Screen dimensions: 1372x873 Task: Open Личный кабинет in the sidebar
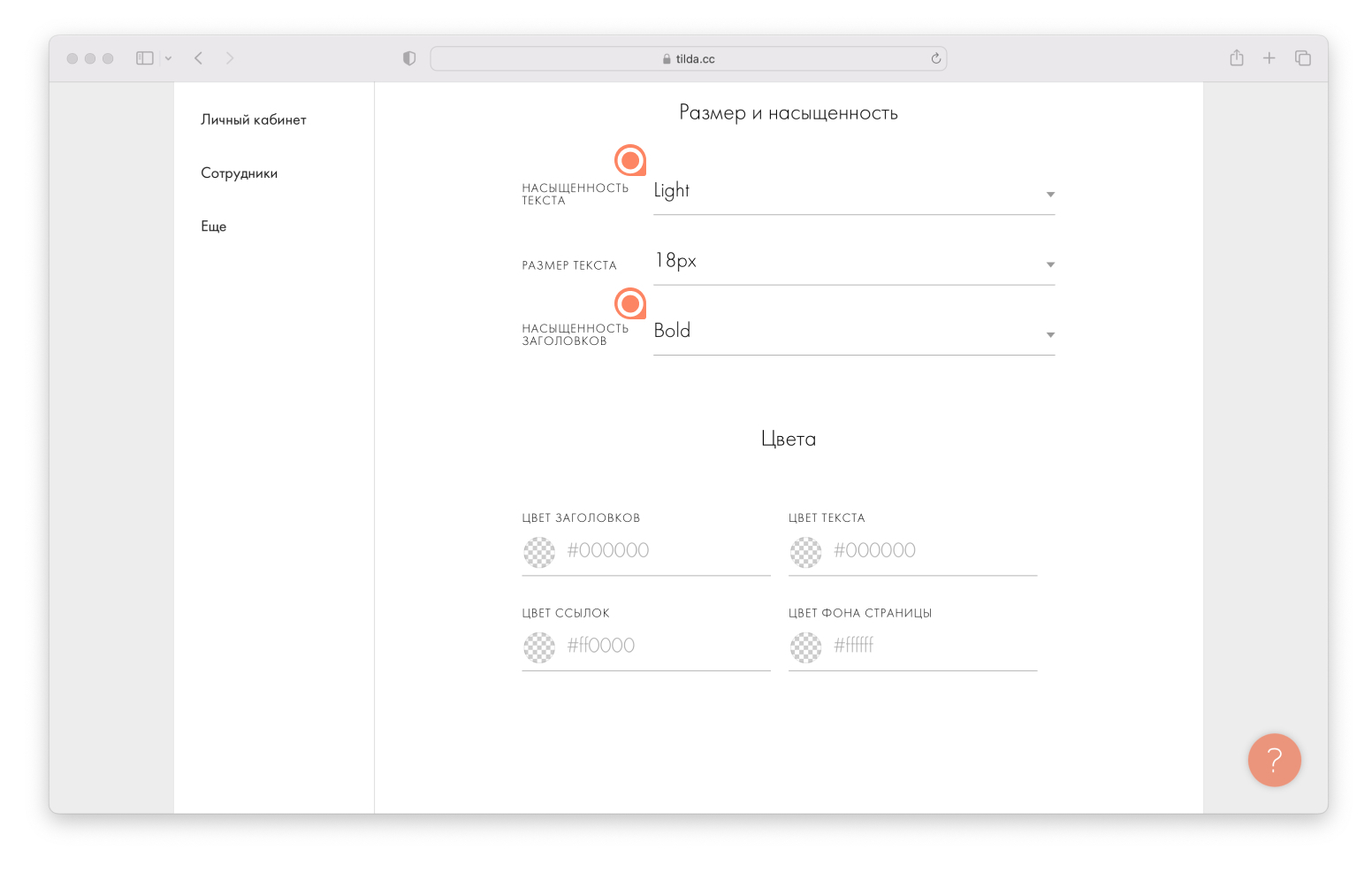[254, 119]
